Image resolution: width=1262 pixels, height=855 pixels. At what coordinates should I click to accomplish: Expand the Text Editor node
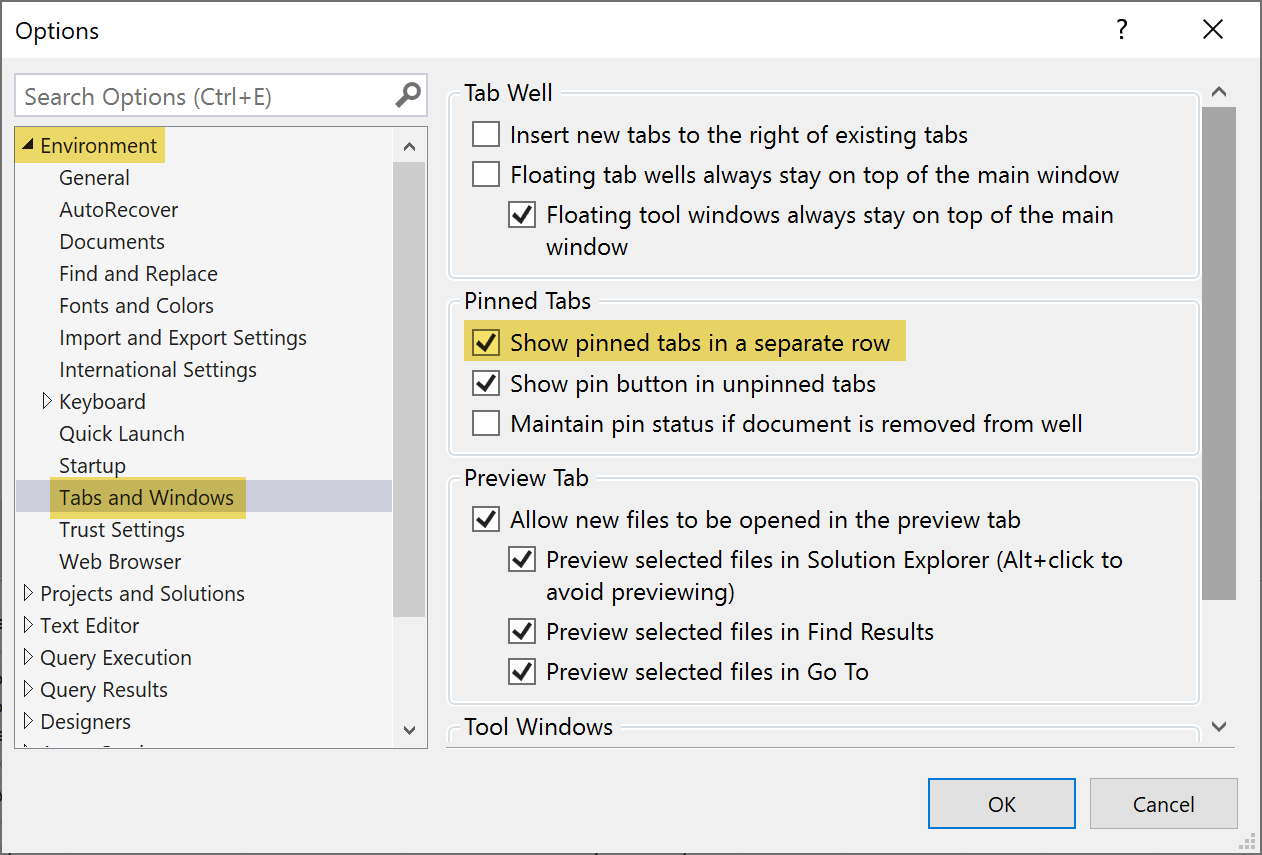click(x=28, y=625)
